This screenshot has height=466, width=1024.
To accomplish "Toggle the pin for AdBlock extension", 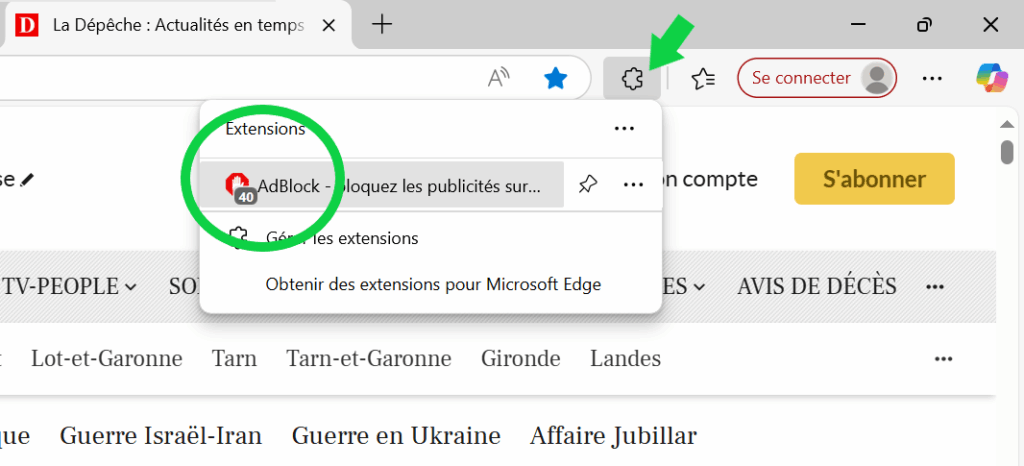I will click(588, 184).
